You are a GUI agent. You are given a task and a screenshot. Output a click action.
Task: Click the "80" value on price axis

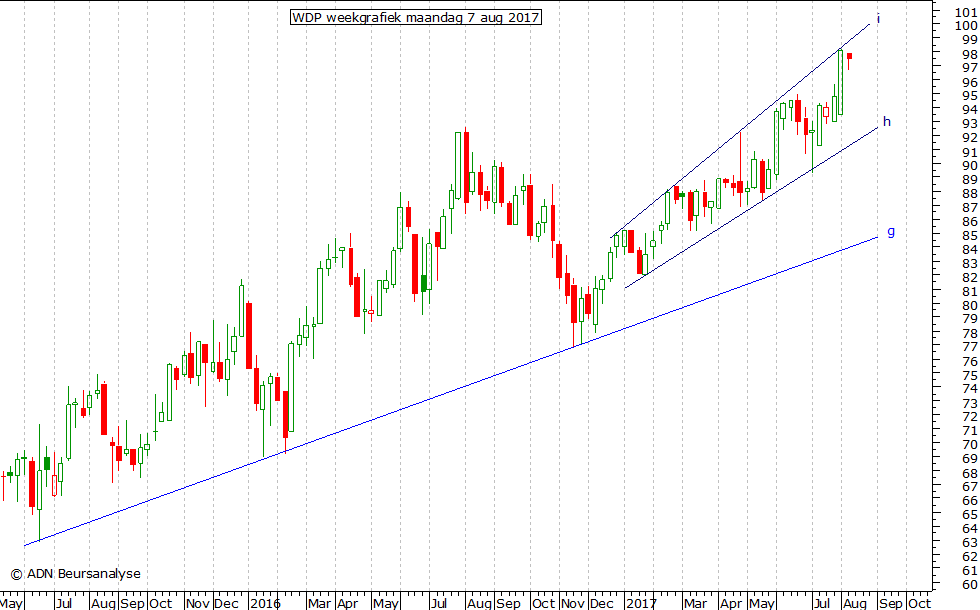[970, 306]
